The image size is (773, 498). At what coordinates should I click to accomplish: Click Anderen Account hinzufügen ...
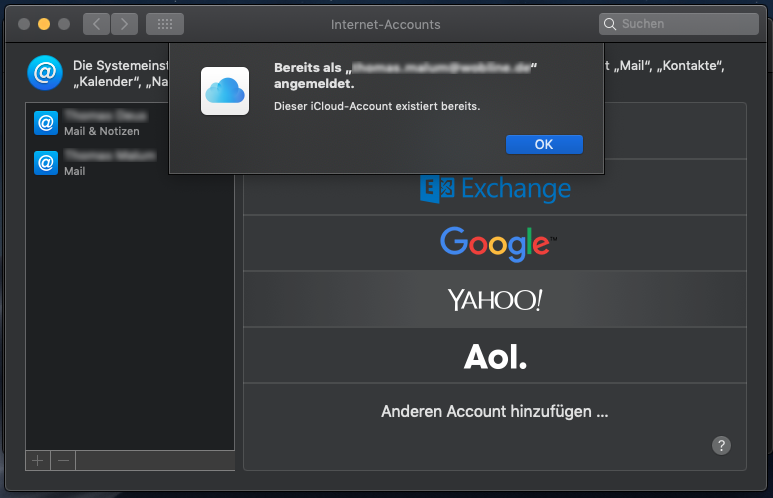494,411
